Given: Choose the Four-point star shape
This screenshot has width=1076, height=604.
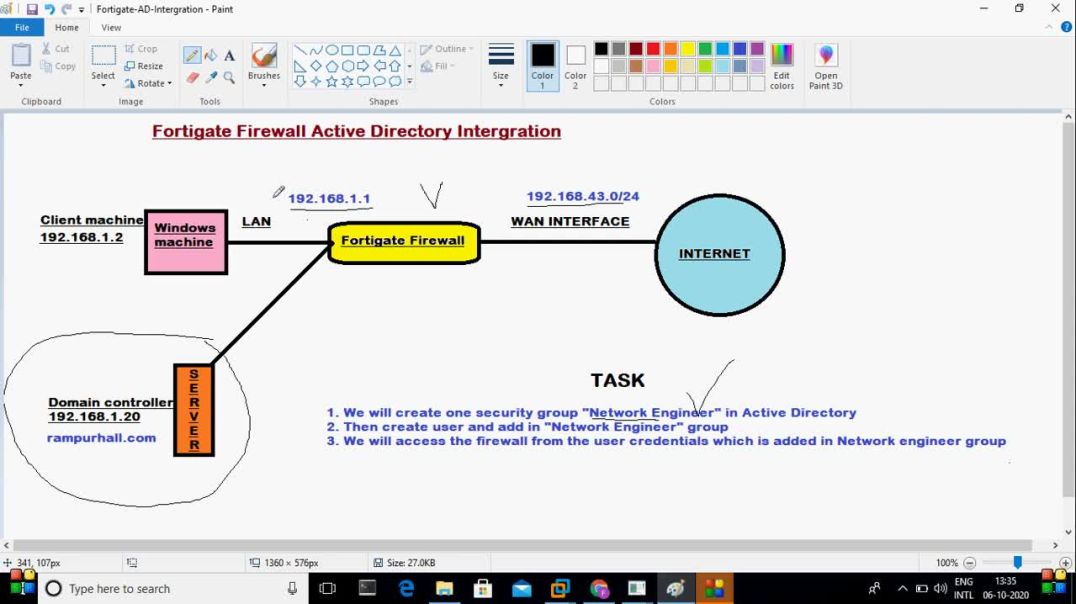Looking at the screenshot, I should (316, 82).
